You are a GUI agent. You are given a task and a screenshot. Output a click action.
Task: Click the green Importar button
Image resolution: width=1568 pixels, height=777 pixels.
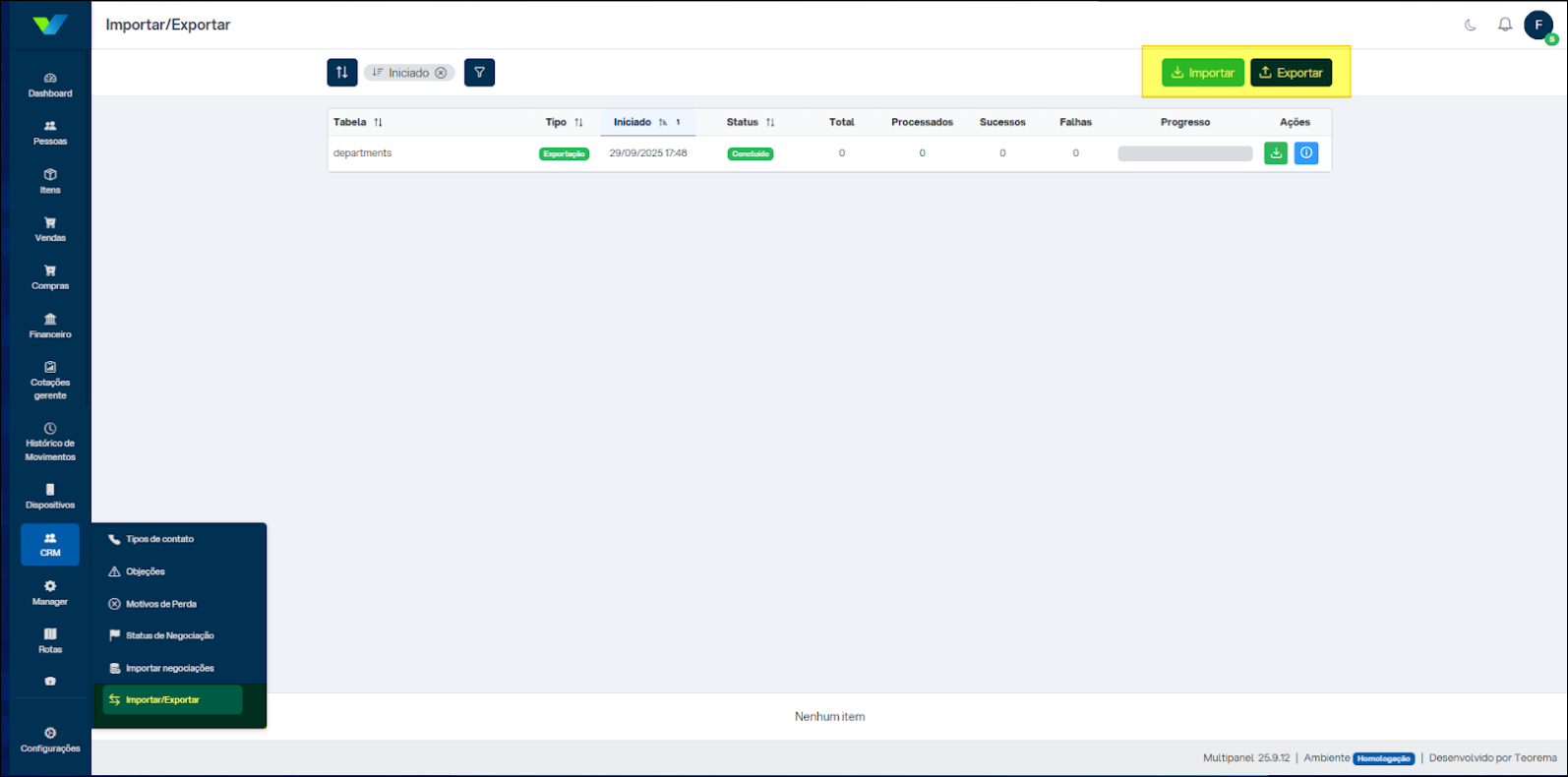[1202, 73]
